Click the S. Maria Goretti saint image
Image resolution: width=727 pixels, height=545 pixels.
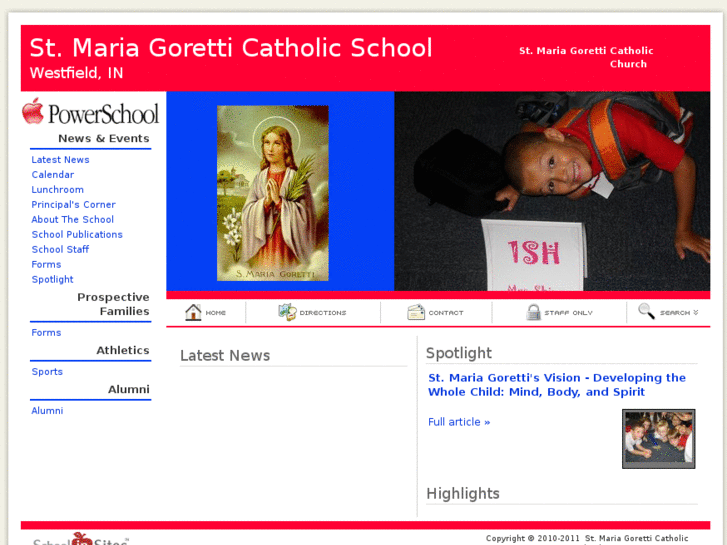273,193
